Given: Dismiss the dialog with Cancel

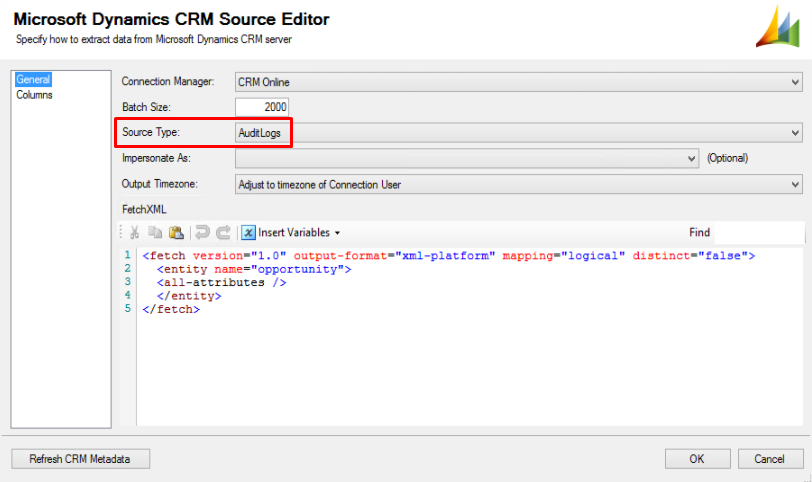Looking at the screenshot, I should [770, 459].
